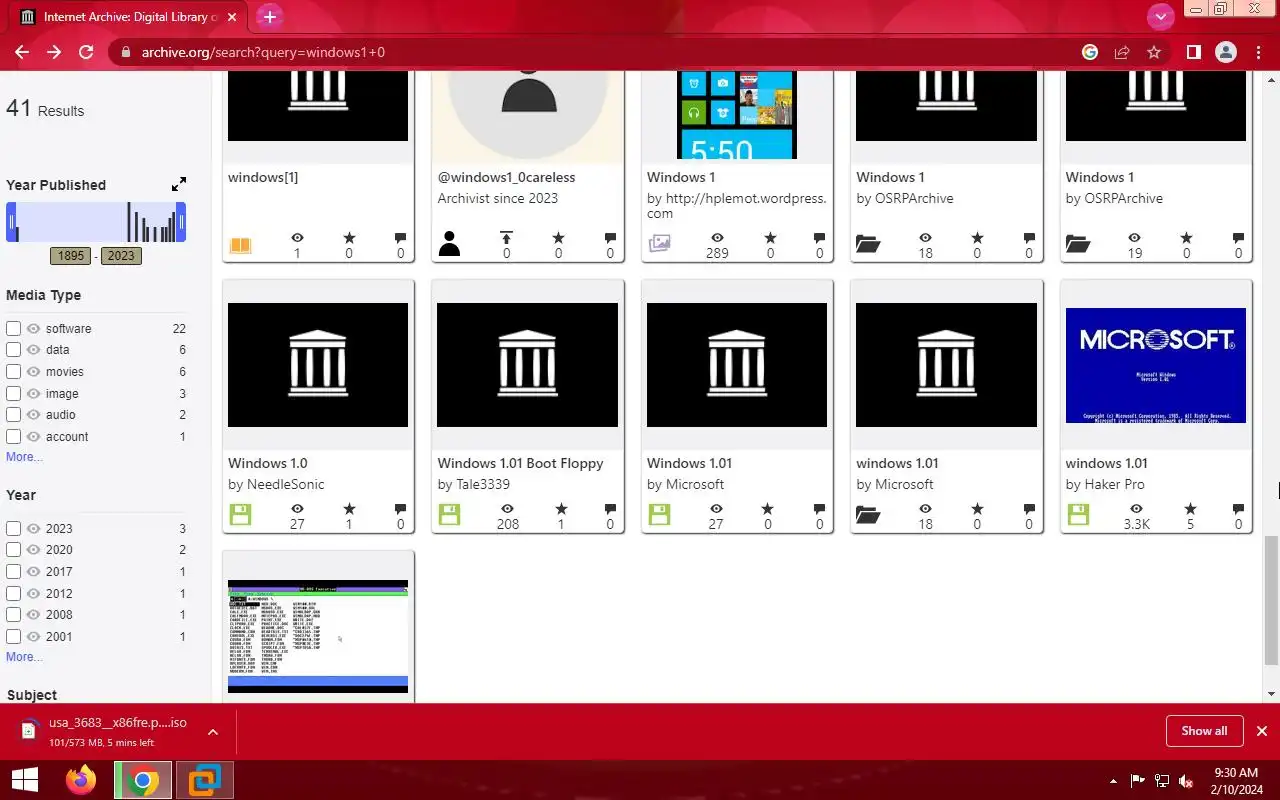Check the image media type checkbox
1280x800 pixels.
point(13,393)
